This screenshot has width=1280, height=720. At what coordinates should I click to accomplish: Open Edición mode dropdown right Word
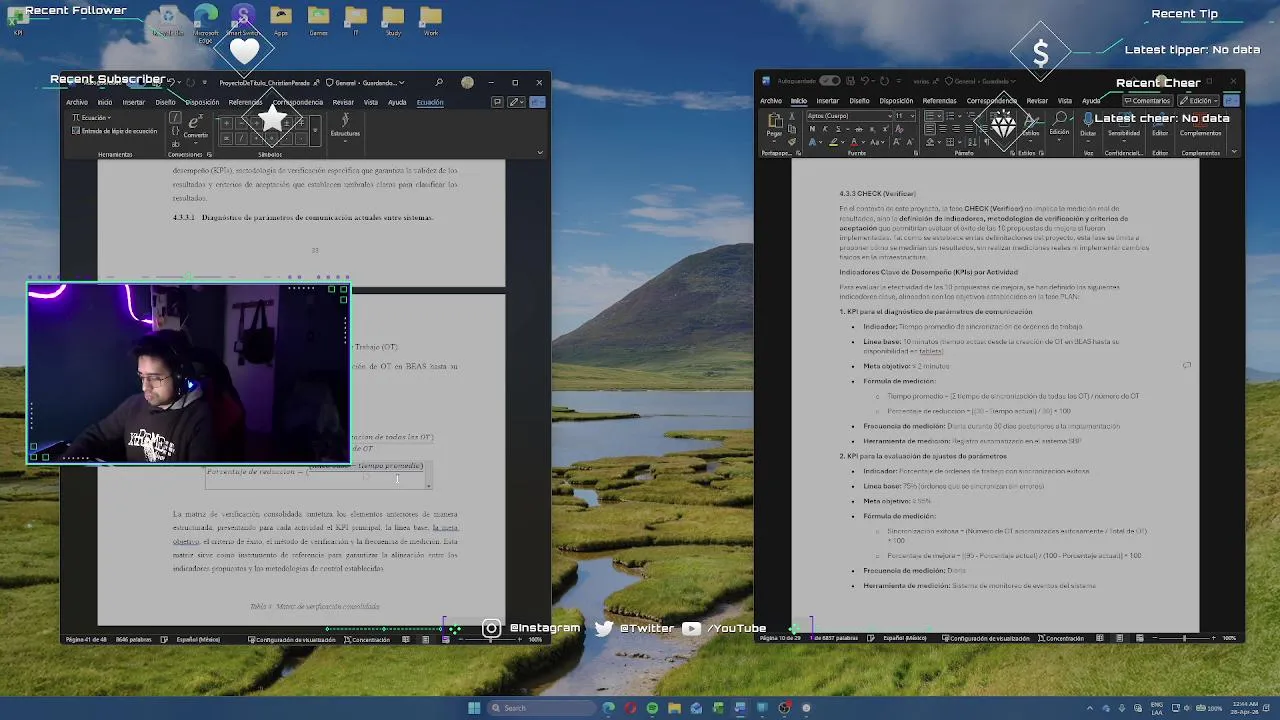tap(1198, 101)
